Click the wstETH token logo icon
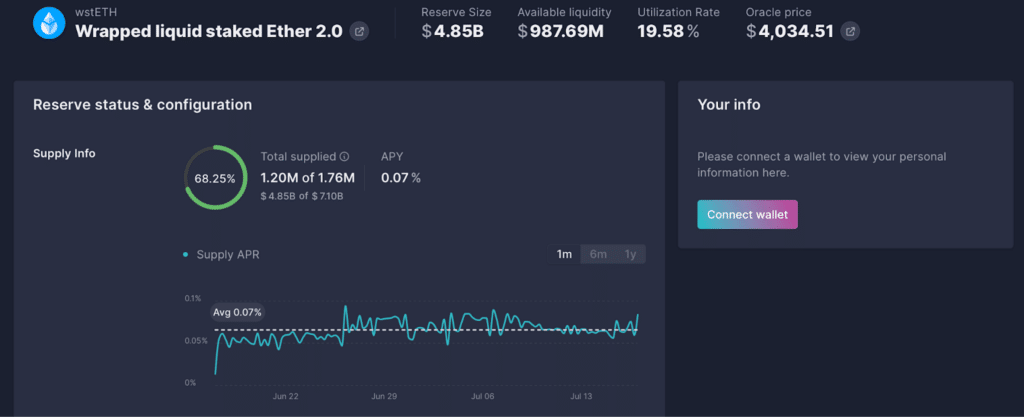 [x=49, y=23]
